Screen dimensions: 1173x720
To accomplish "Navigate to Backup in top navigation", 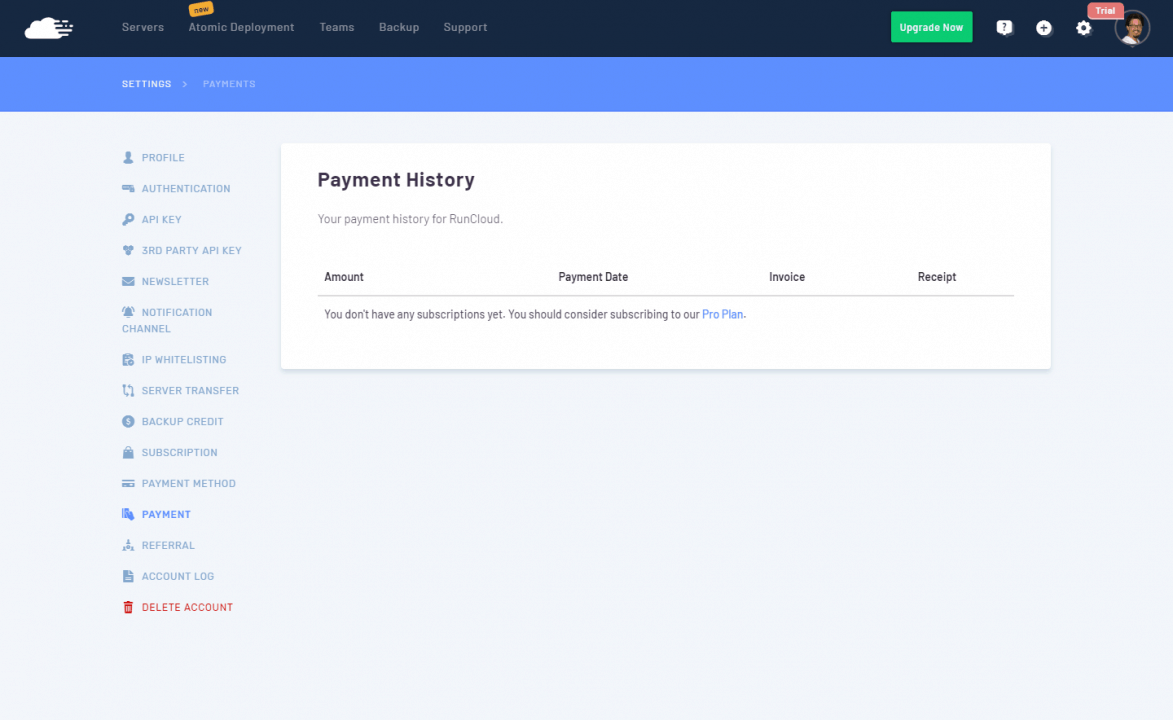I will [399, 28].
